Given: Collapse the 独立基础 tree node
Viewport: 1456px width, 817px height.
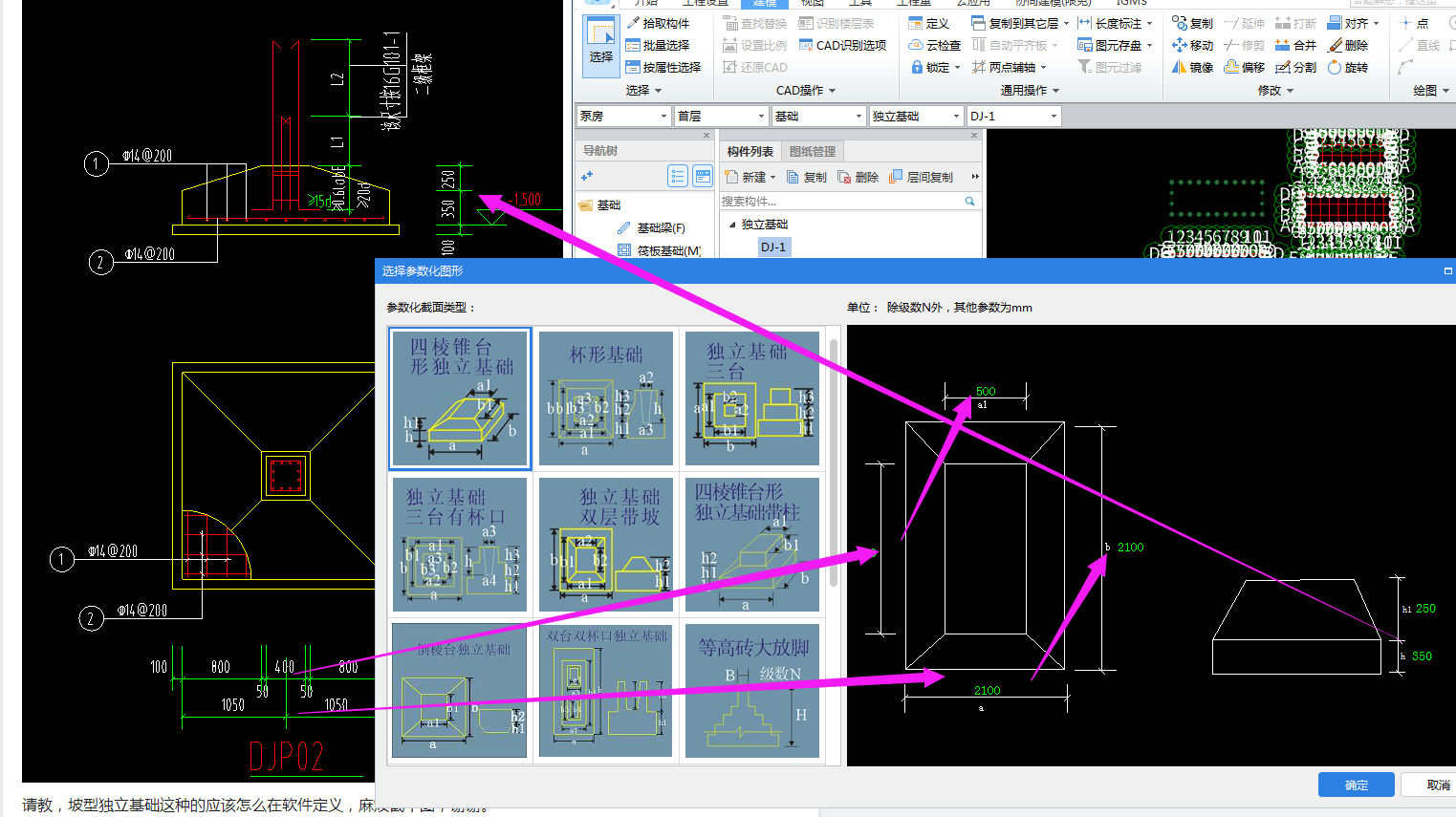Looking at the screenshot, I should click(732, 225).
